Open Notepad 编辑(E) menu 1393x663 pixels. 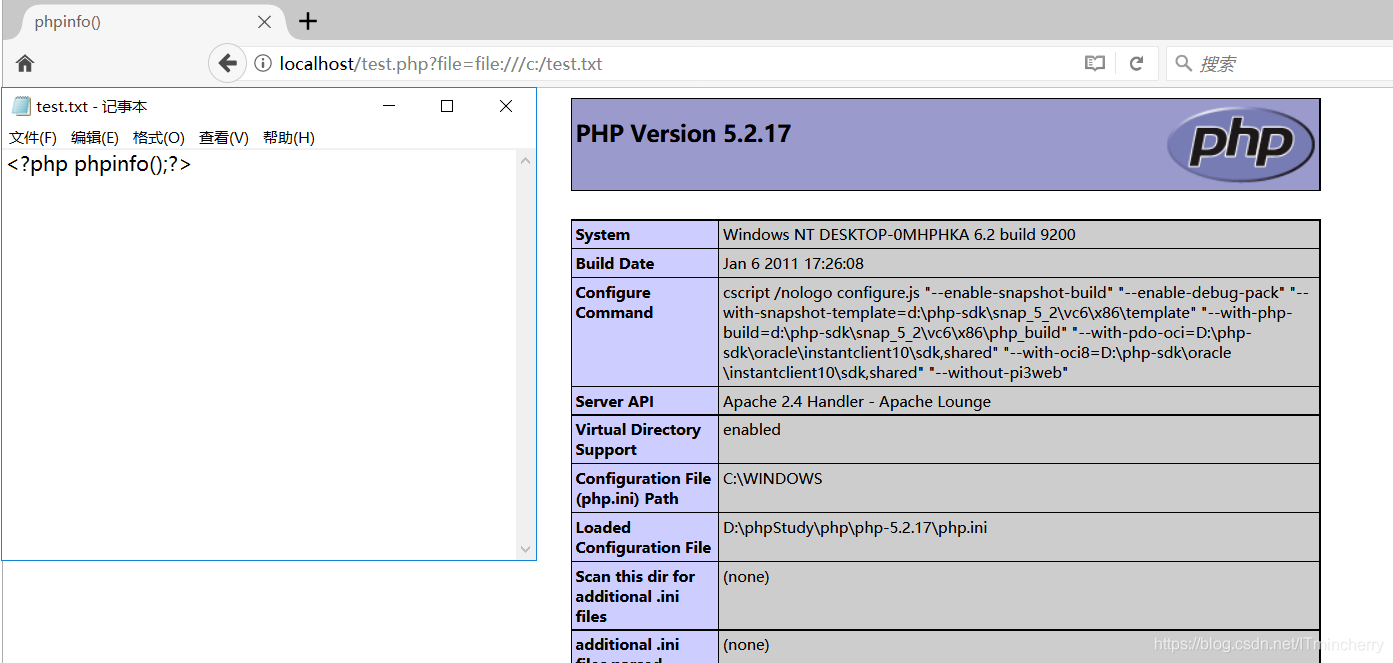(x=95, y=138)
